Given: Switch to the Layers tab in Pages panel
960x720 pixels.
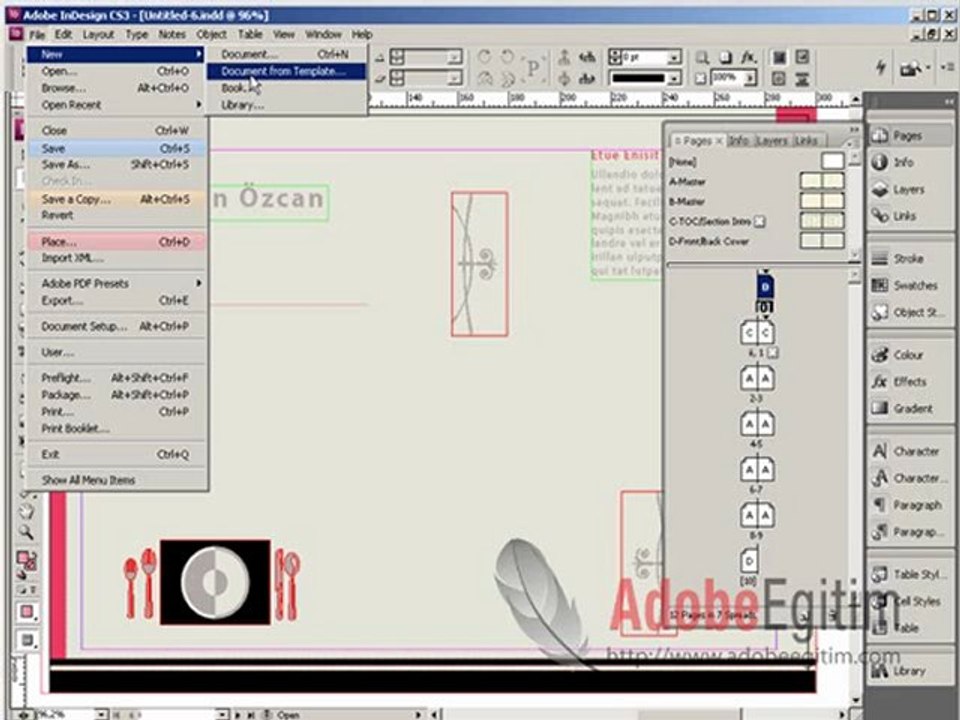Looking at the screenshot, I should click(x=771, y=141).
